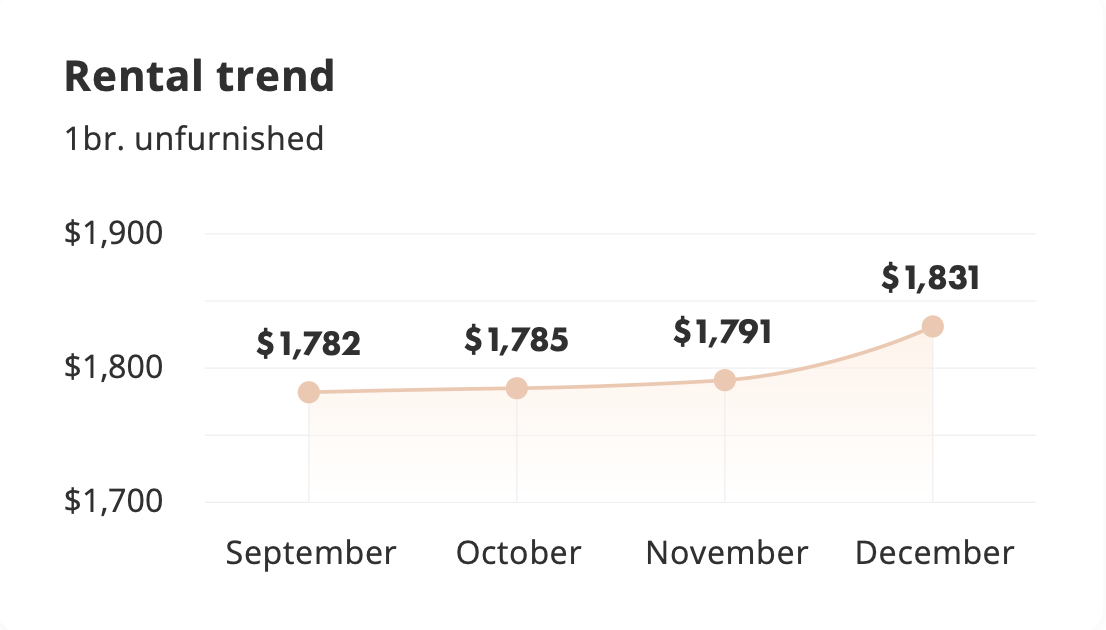
Task: Click the October axis label
Action: (518, 553)
